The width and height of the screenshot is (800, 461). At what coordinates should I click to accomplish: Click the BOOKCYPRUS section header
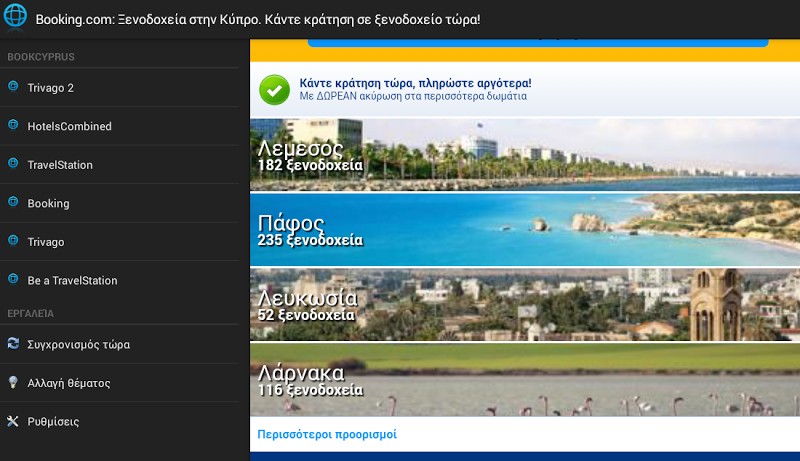tap(41, 57)
